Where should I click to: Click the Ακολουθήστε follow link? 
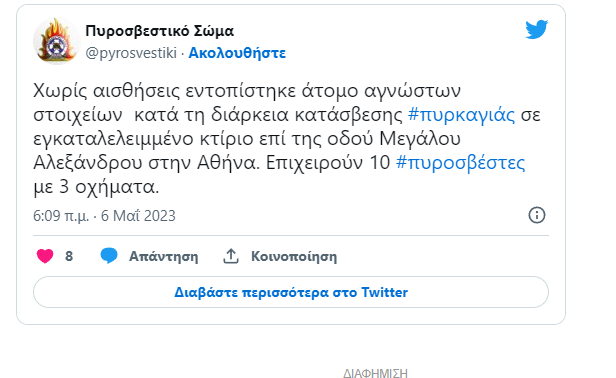pos(237,53)
